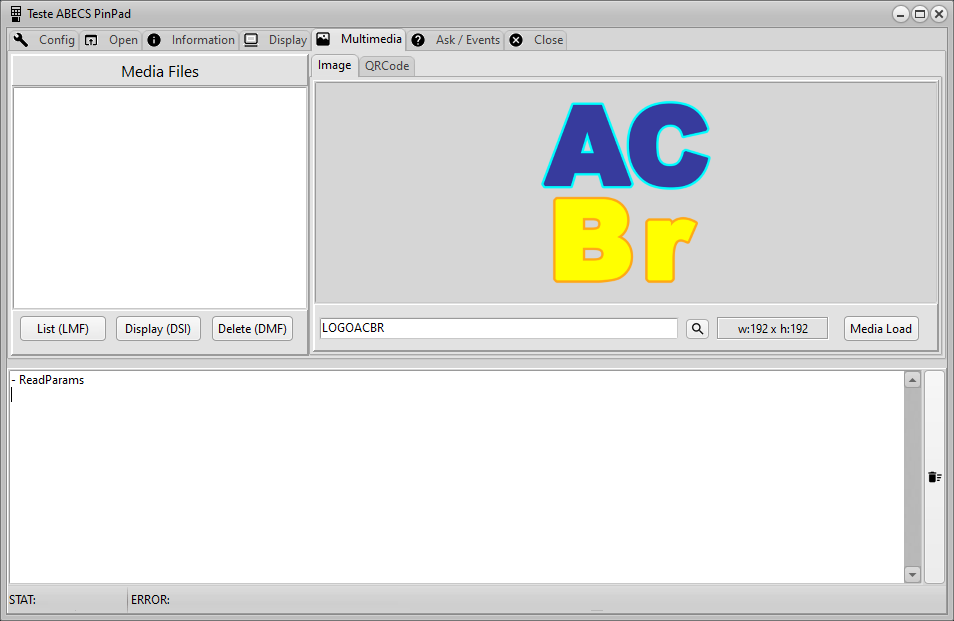Click the picture icon on Multimedia tab

tap(323, 40)
